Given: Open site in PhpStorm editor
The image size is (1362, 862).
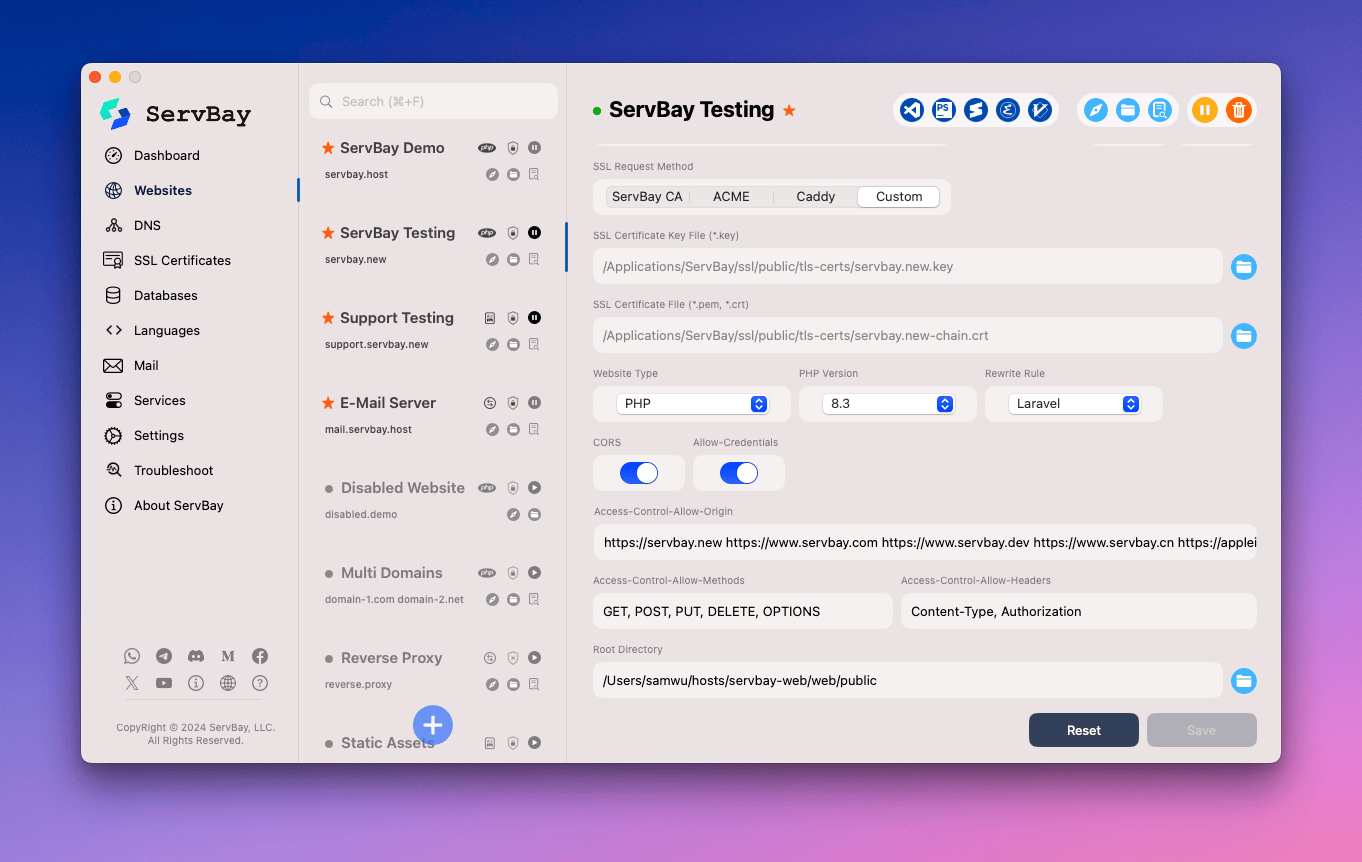Looking at the screenshot, I should [x=943, y=110].
